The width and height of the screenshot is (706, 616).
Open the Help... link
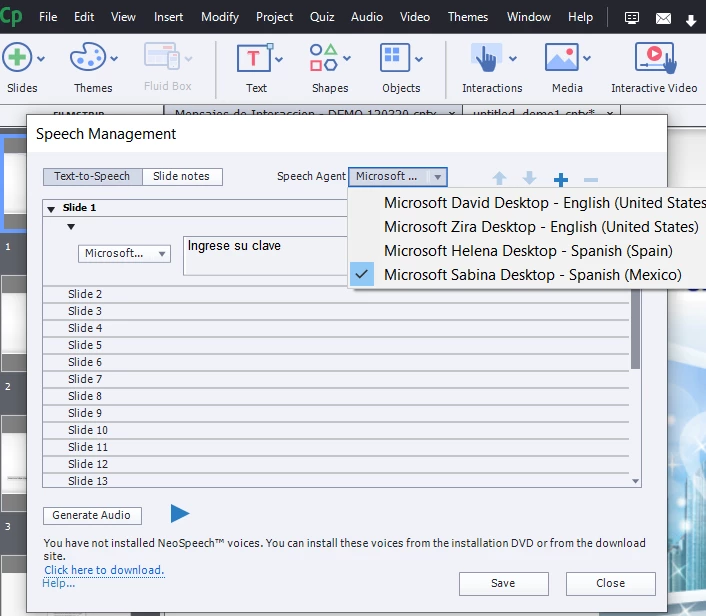(x=59, y=584)
